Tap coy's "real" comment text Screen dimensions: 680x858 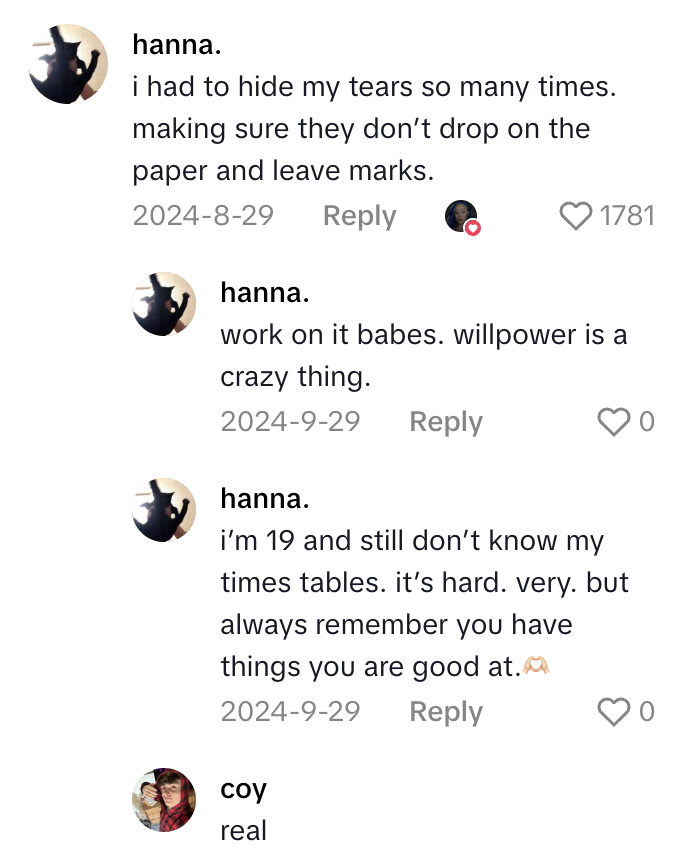pos(243,831)
